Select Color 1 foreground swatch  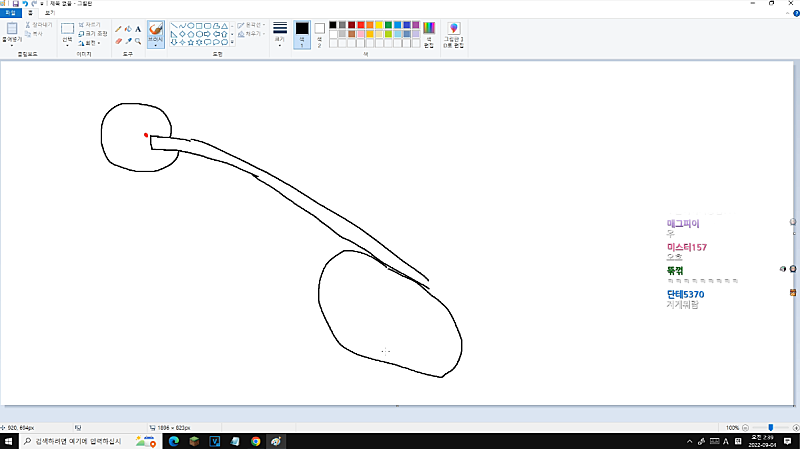pyautogui.click(x=302, y=33)
